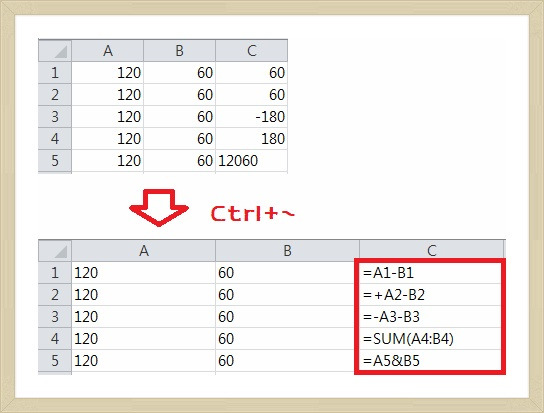Select row 5 header in upper table

[x=55, y=160]
